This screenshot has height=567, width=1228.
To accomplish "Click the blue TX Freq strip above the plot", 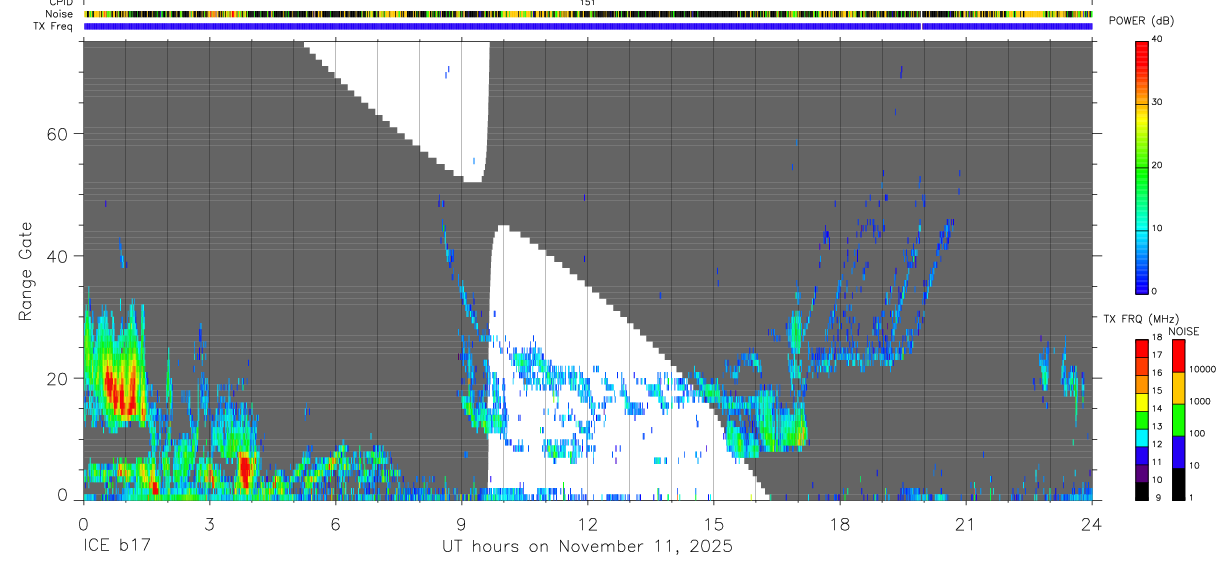I will pyautogui.click(x=588, y=26).
